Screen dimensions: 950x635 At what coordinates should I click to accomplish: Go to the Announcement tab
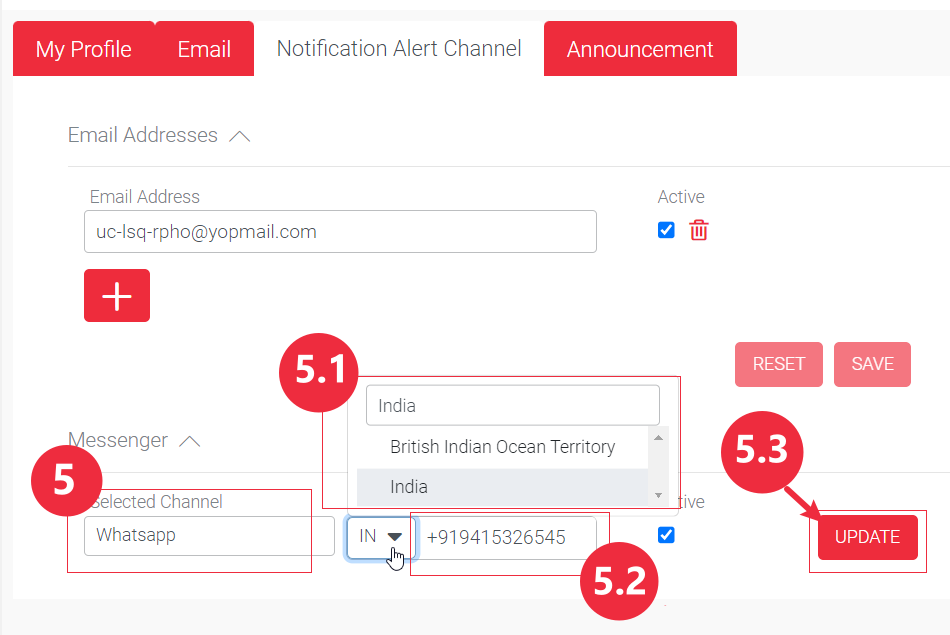[640, 49]
